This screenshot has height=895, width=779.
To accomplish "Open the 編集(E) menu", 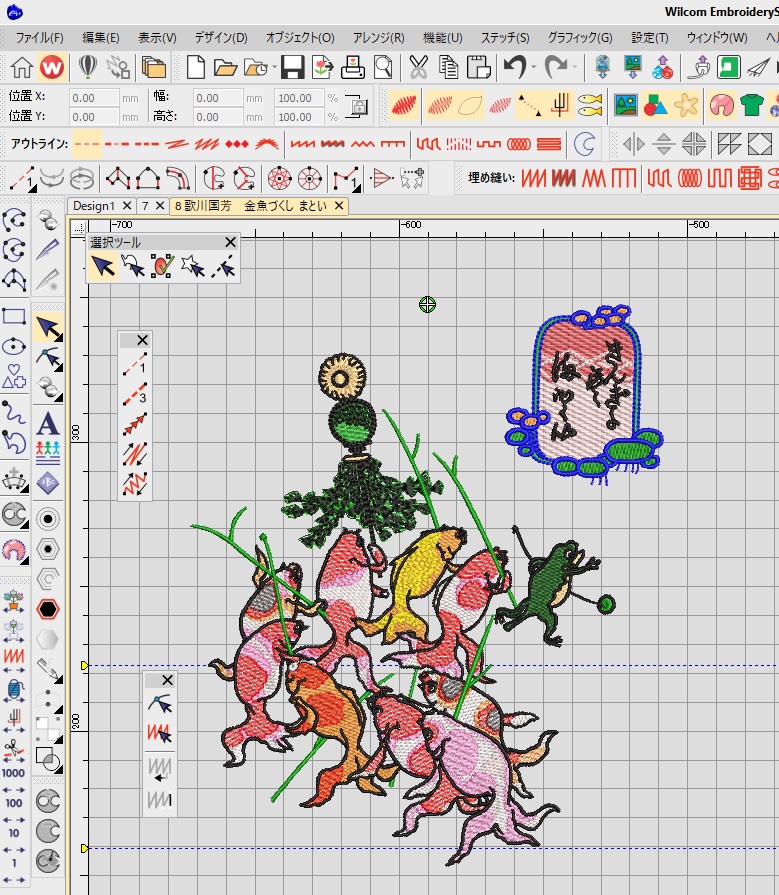I will pyautogui.click(x=100, y=38).
